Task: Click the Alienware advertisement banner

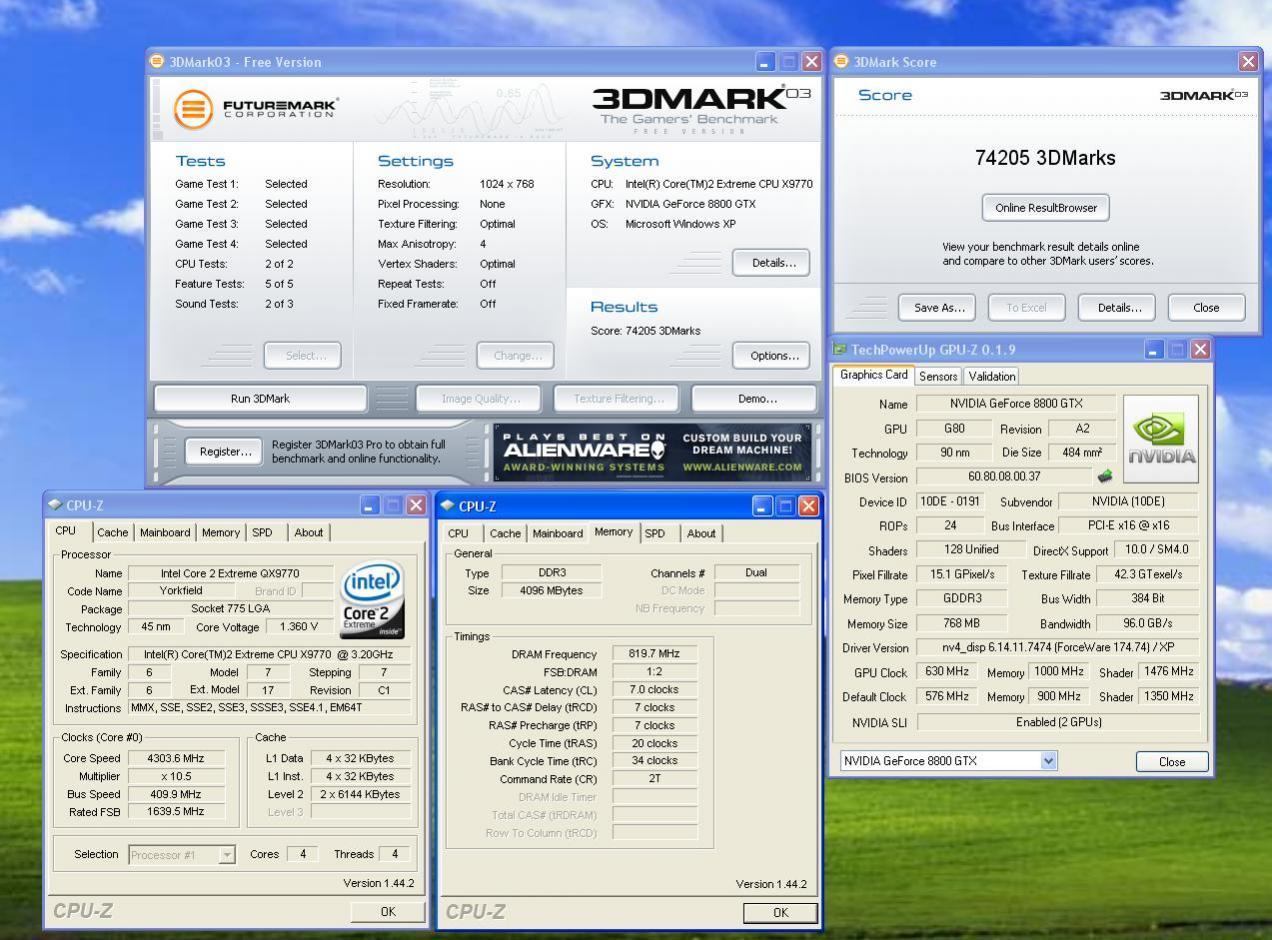Action: pyautogui.click(x=653, y=453)
